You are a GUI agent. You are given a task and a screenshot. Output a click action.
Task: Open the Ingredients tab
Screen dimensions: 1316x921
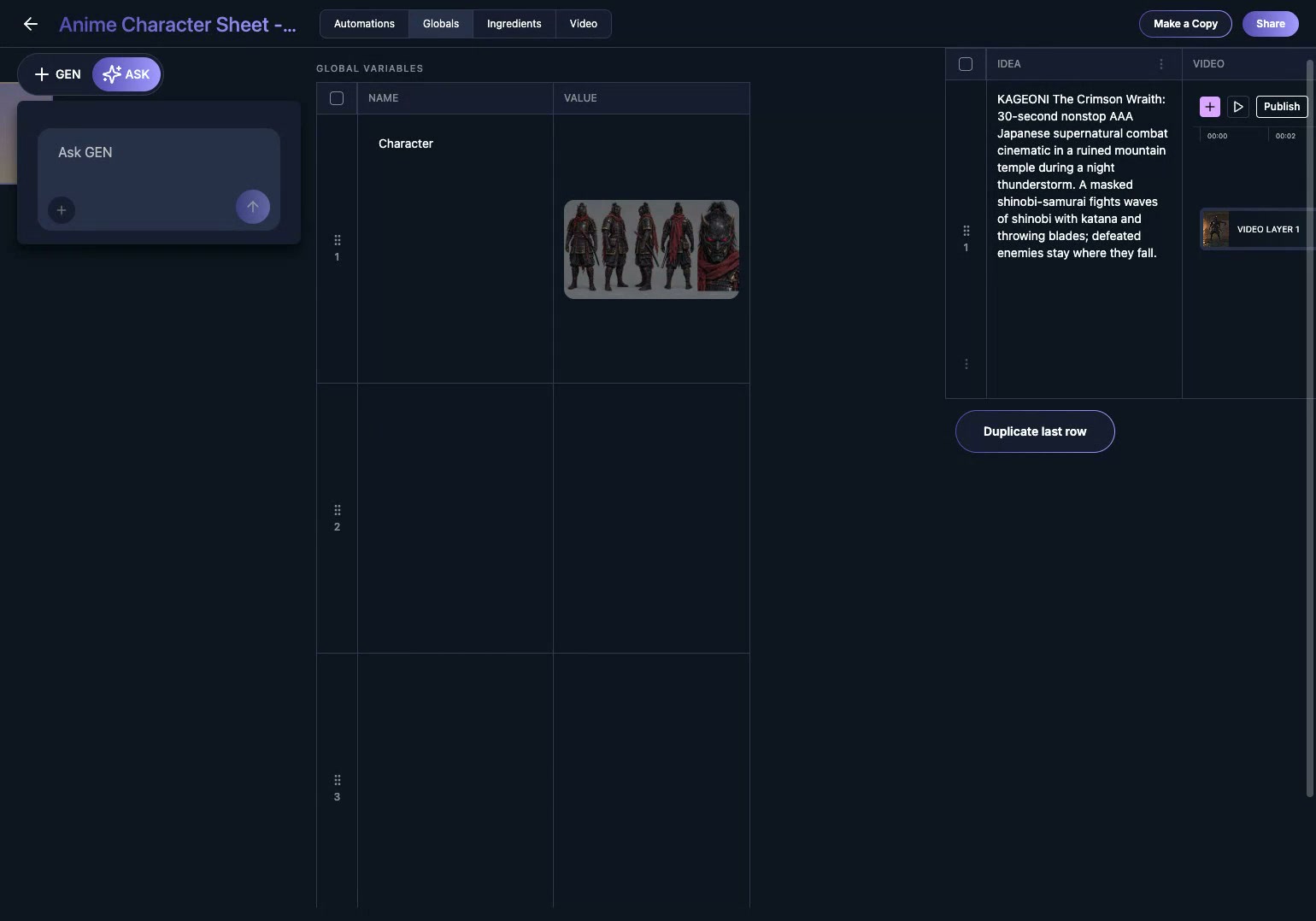514,24
